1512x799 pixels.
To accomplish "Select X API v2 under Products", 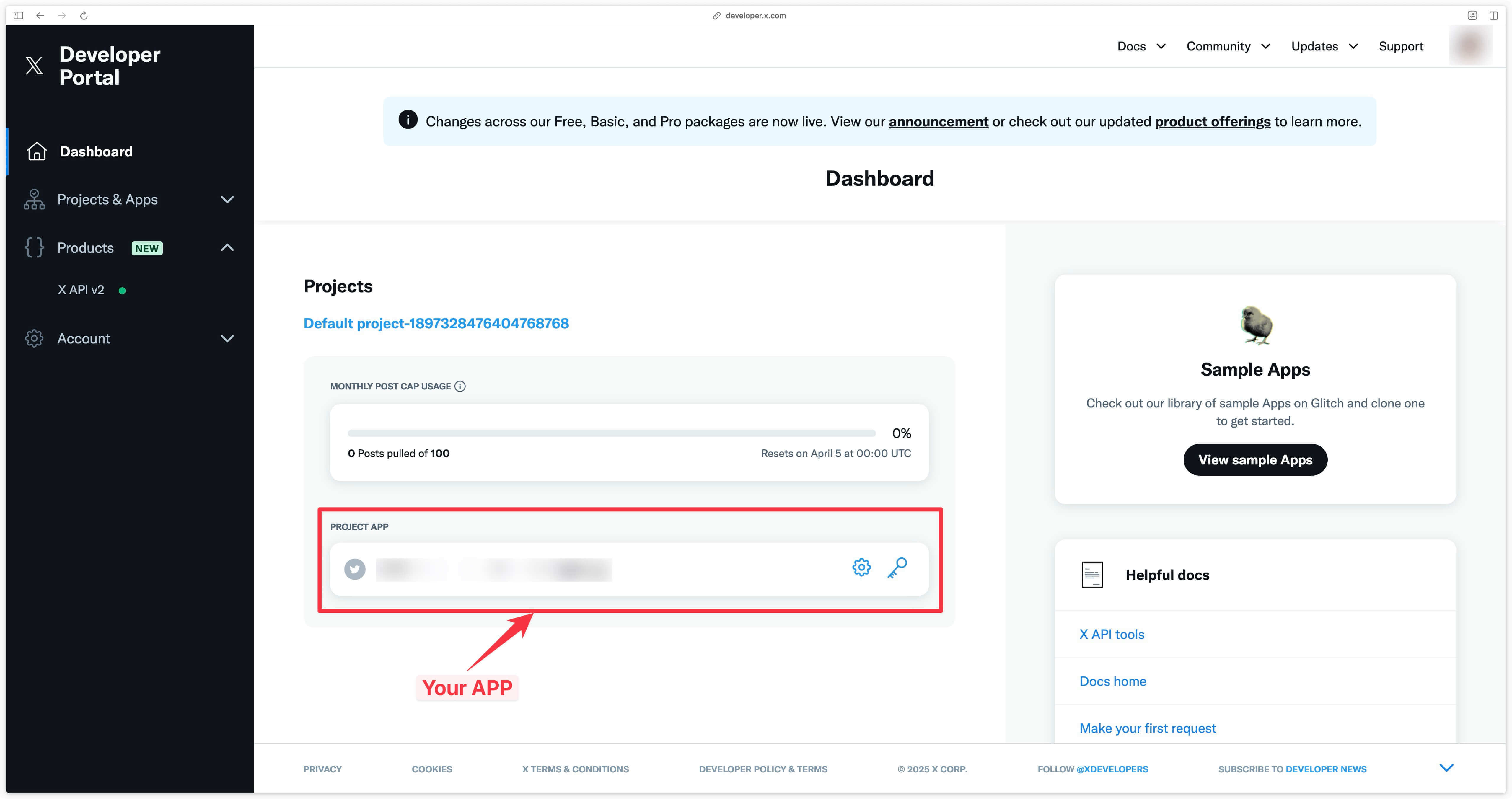I will coord(81,290).
